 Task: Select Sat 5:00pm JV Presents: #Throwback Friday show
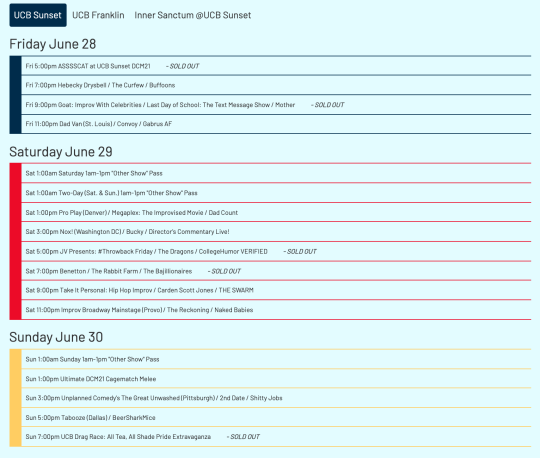[x=276, y=251]
